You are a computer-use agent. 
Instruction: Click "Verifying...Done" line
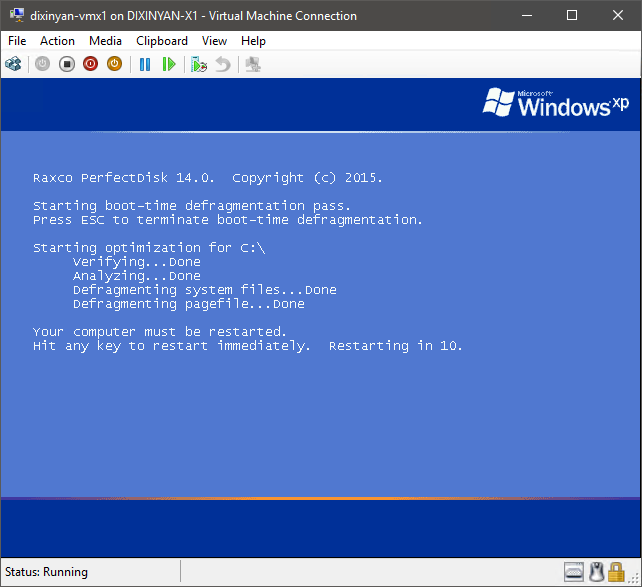pos(137,262)
